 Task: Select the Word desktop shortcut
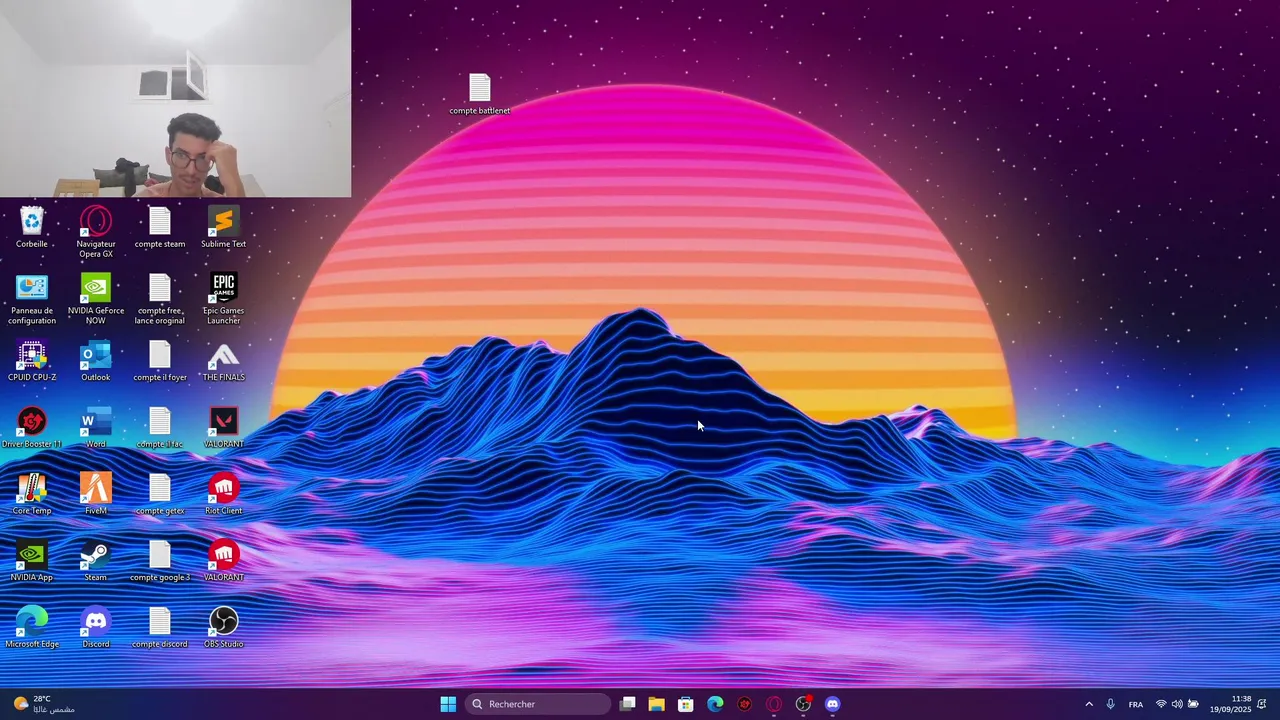coord(96,428)
